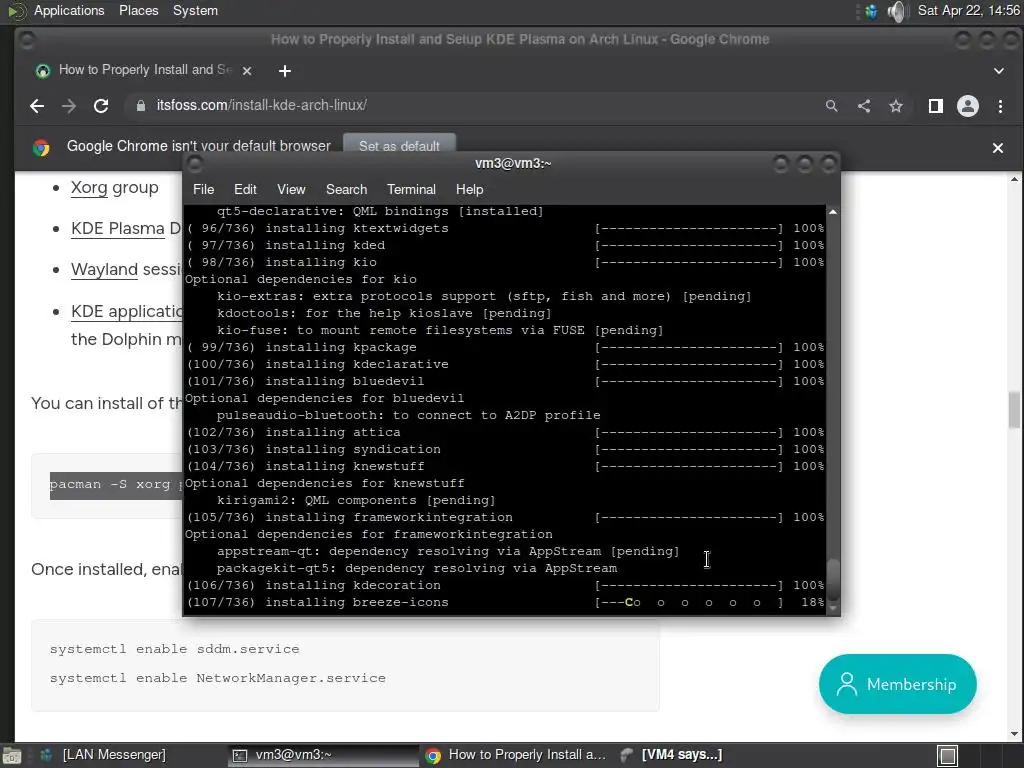Screen dimensions: 1024x768
Task: Dismiss the default browser infobar
Action: [x=998, y=148]
